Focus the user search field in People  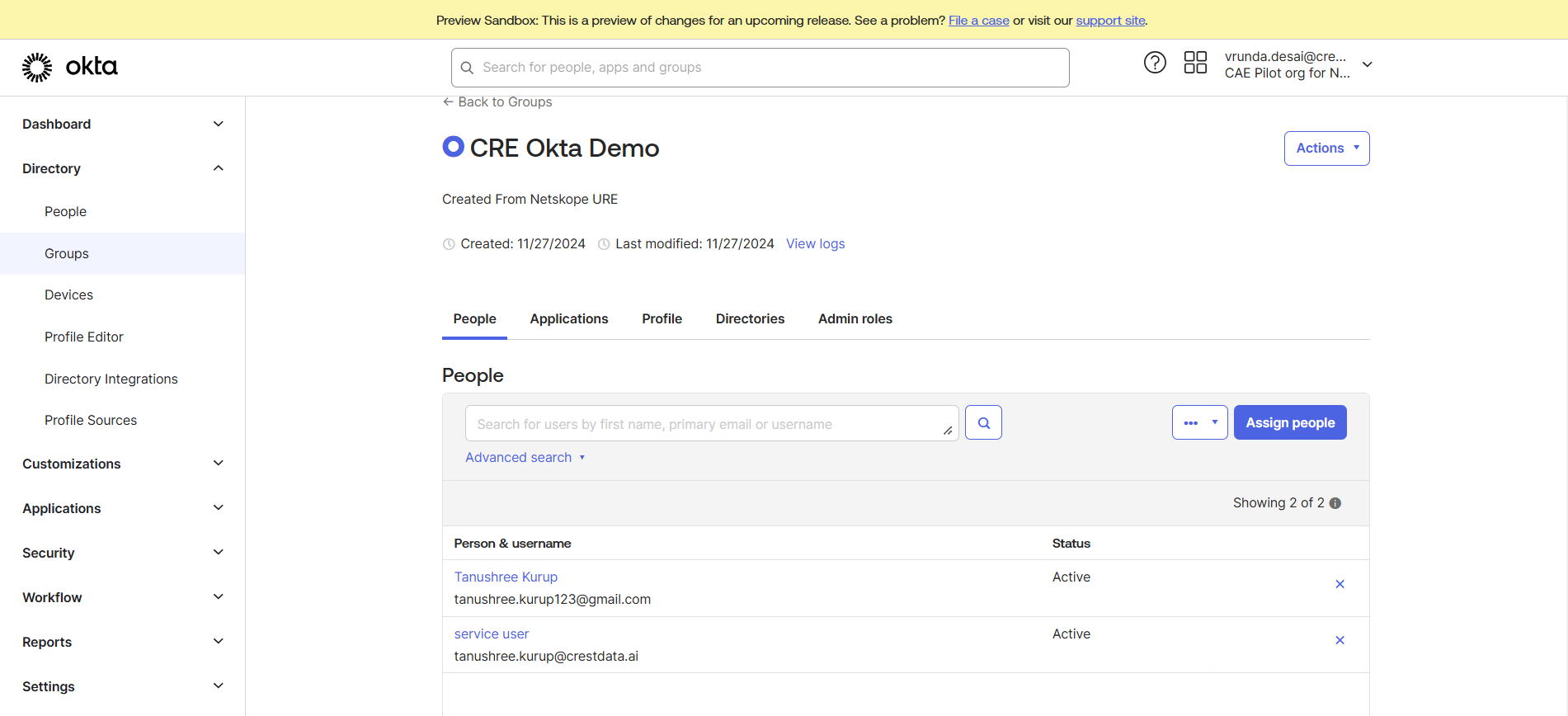coord(712,423)
